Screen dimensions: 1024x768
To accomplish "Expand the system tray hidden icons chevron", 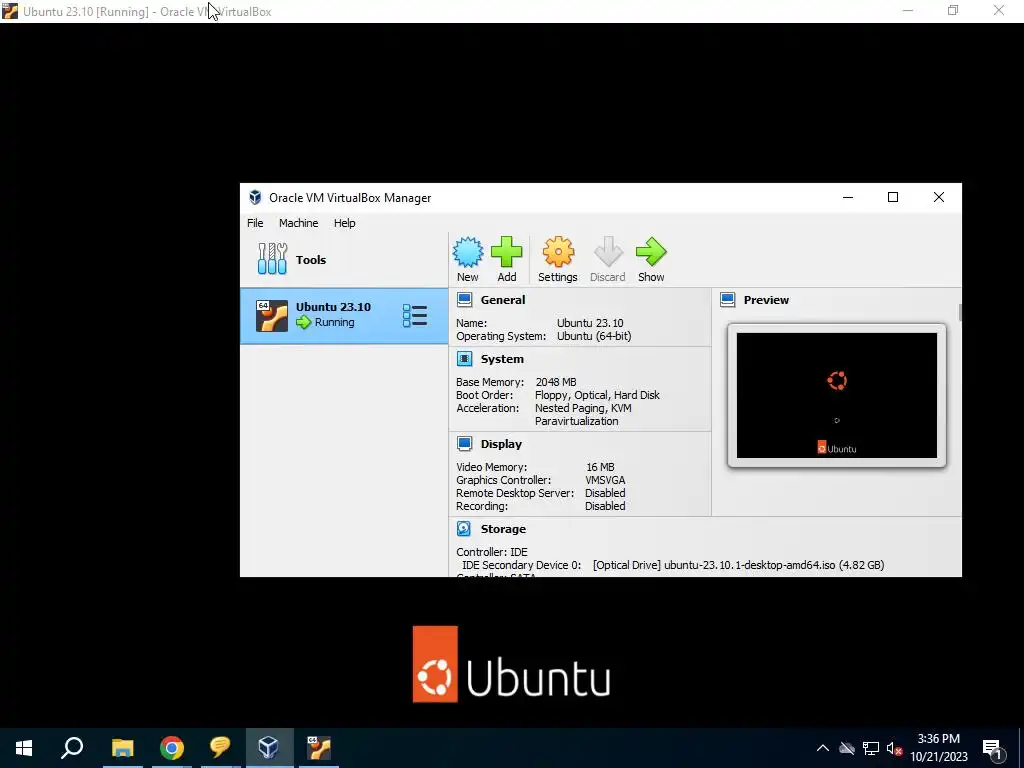I will [x=823, y=748].
